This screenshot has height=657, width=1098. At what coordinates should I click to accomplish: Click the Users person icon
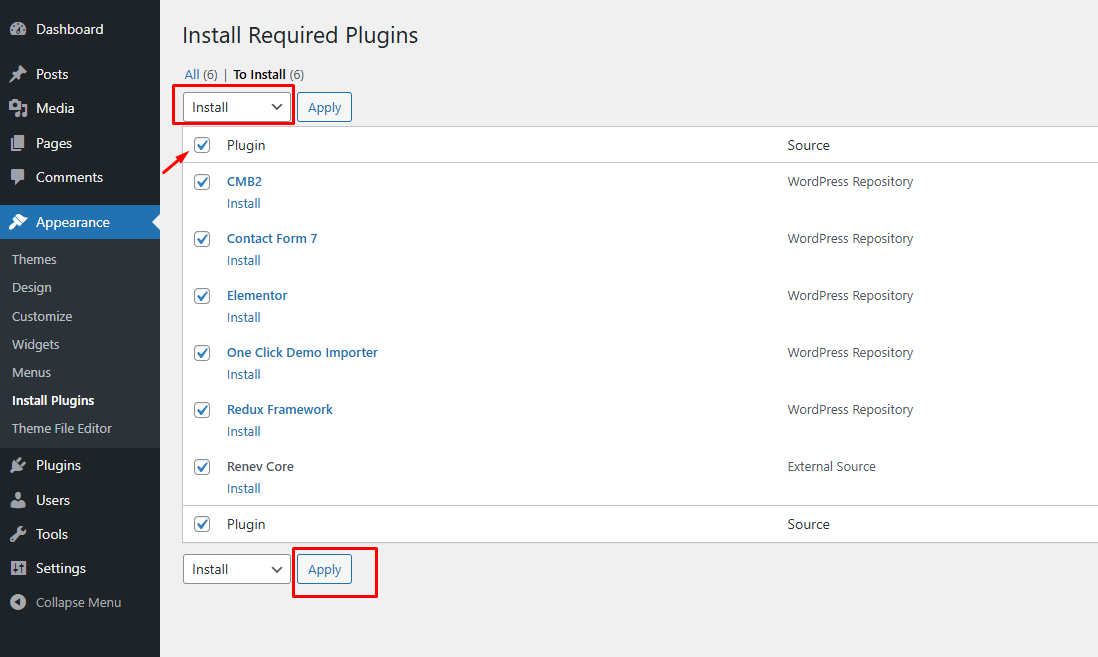[x=18, y=500]
